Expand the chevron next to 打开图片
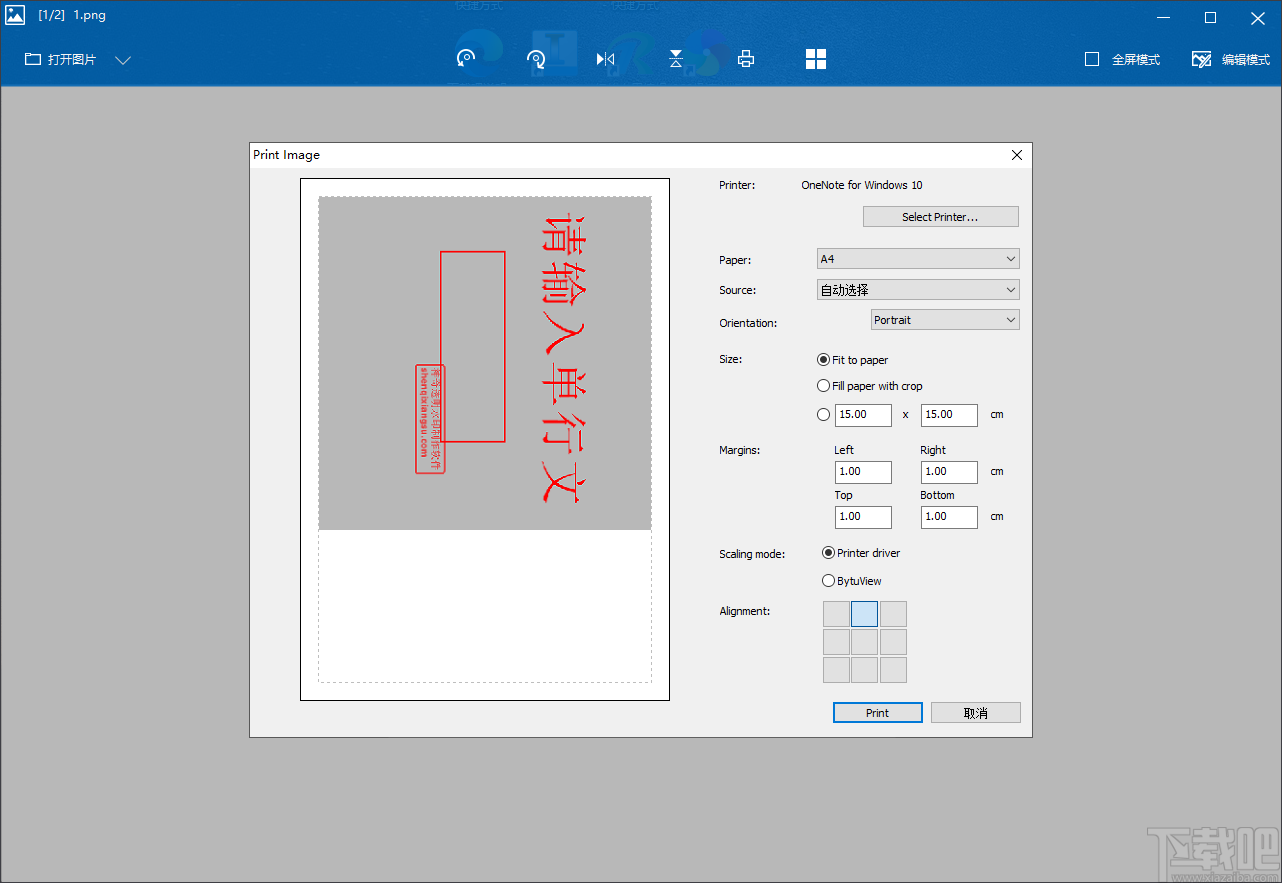Viewport: 1282px width, 883px height. [x=123, y=60]
